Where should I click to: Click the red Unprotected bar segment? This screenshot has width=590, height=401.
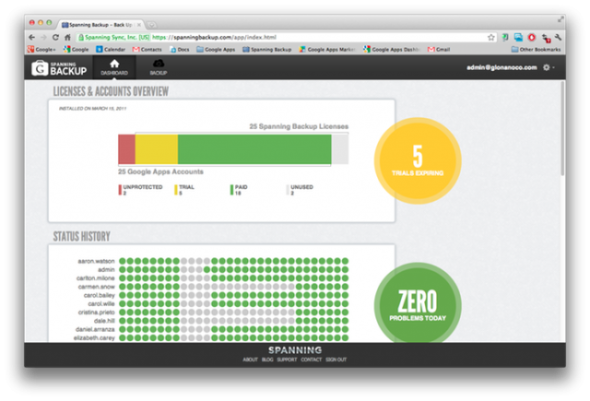[x=127, y=149]
